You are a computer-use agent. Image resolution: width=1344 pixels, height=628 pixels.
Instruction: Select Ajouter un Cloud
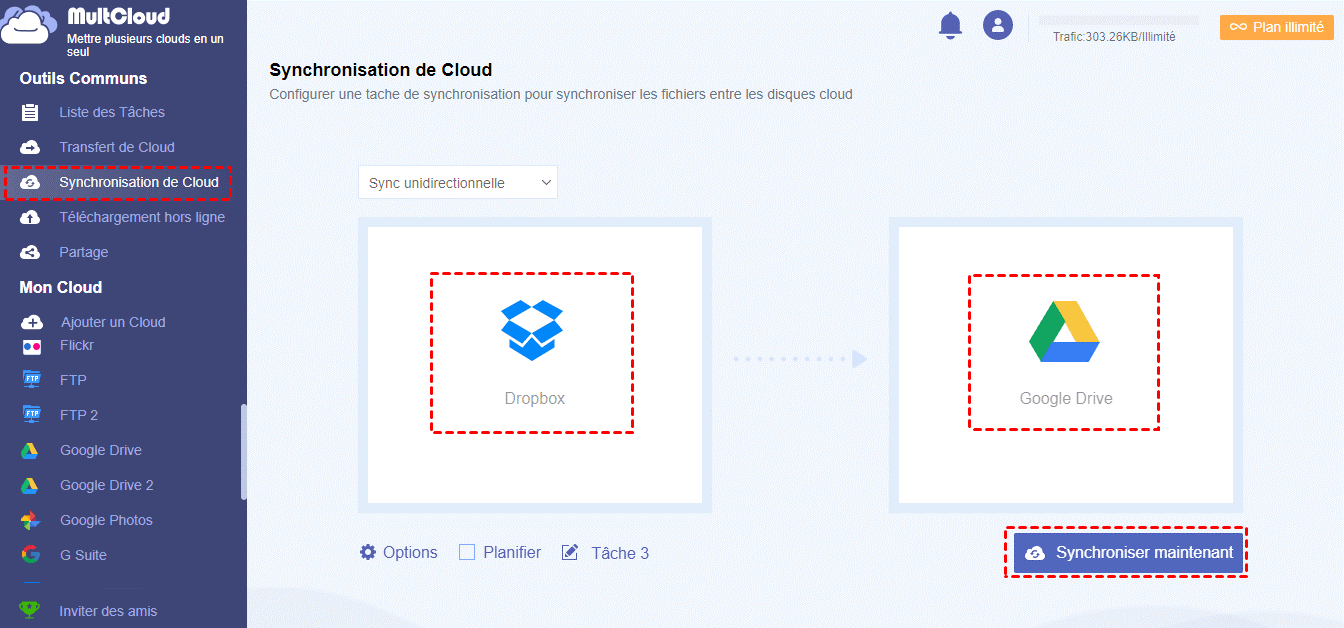tap(113, 323)
